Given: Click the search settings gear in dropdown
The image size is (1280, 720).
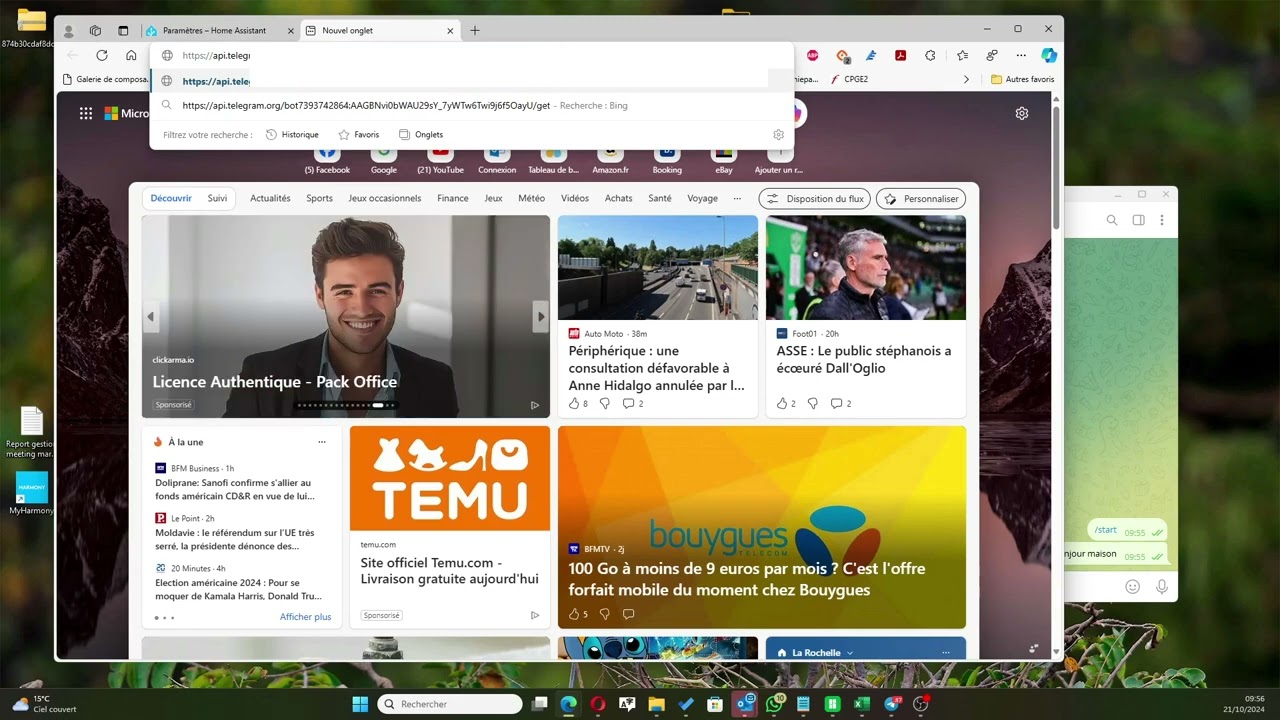Looking at the screenshot, I should point(778,135).
